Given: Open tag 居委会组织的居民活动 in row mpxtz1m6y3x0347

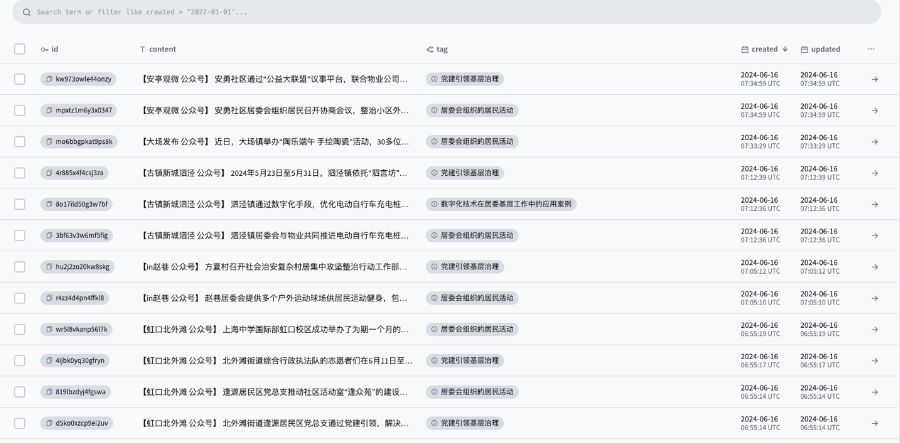Looking at the screenshot, I should click(472, 110).
